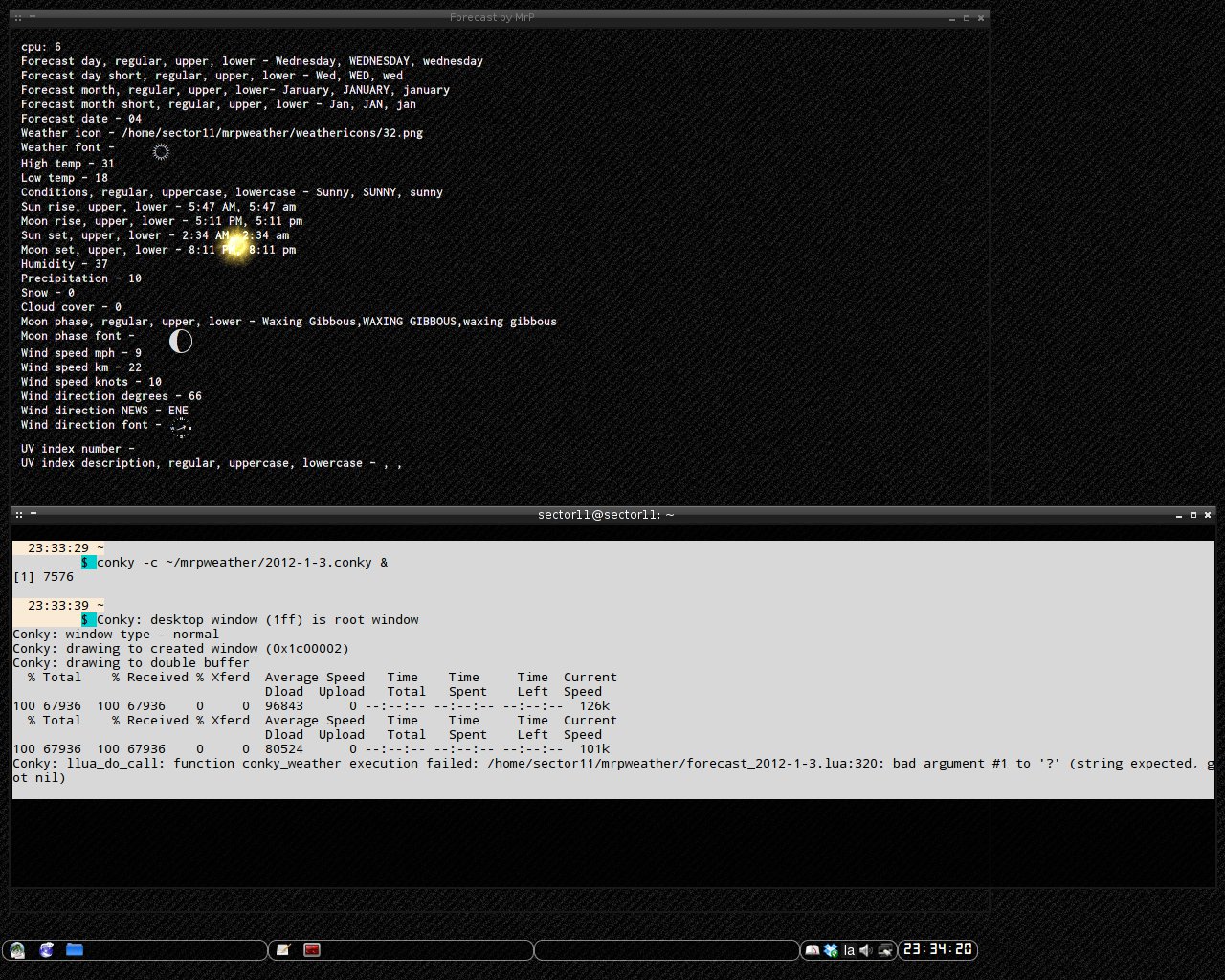Select the 'Precipitation - 10' line

tap(81, 278)
